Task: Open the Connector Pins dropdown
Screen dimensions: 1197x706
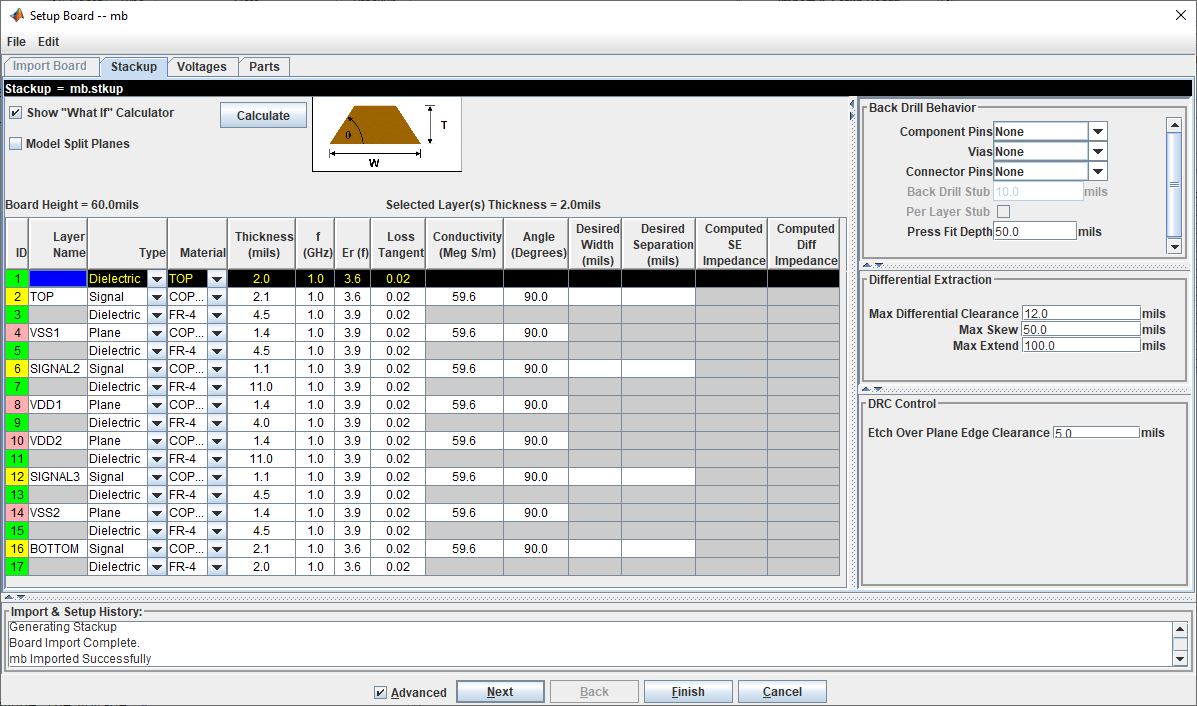Action: click(1097, 170)
